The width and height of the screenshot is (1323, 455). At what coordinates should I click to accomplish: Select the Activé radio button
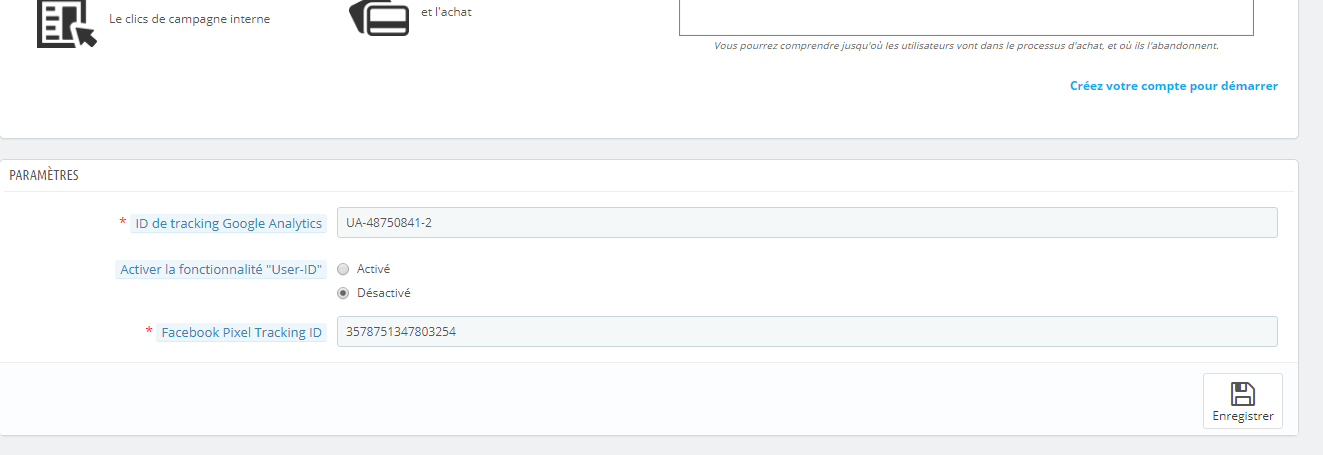[x=343, y=269]
